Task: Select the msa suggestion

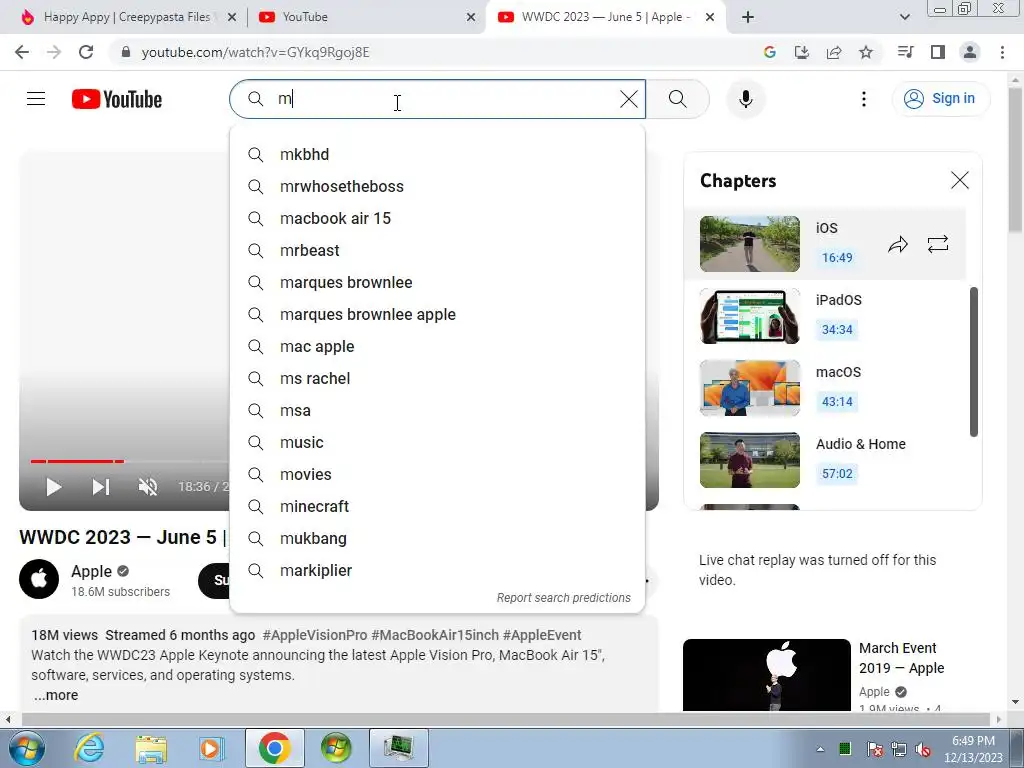Action: (x=437, y=410)
